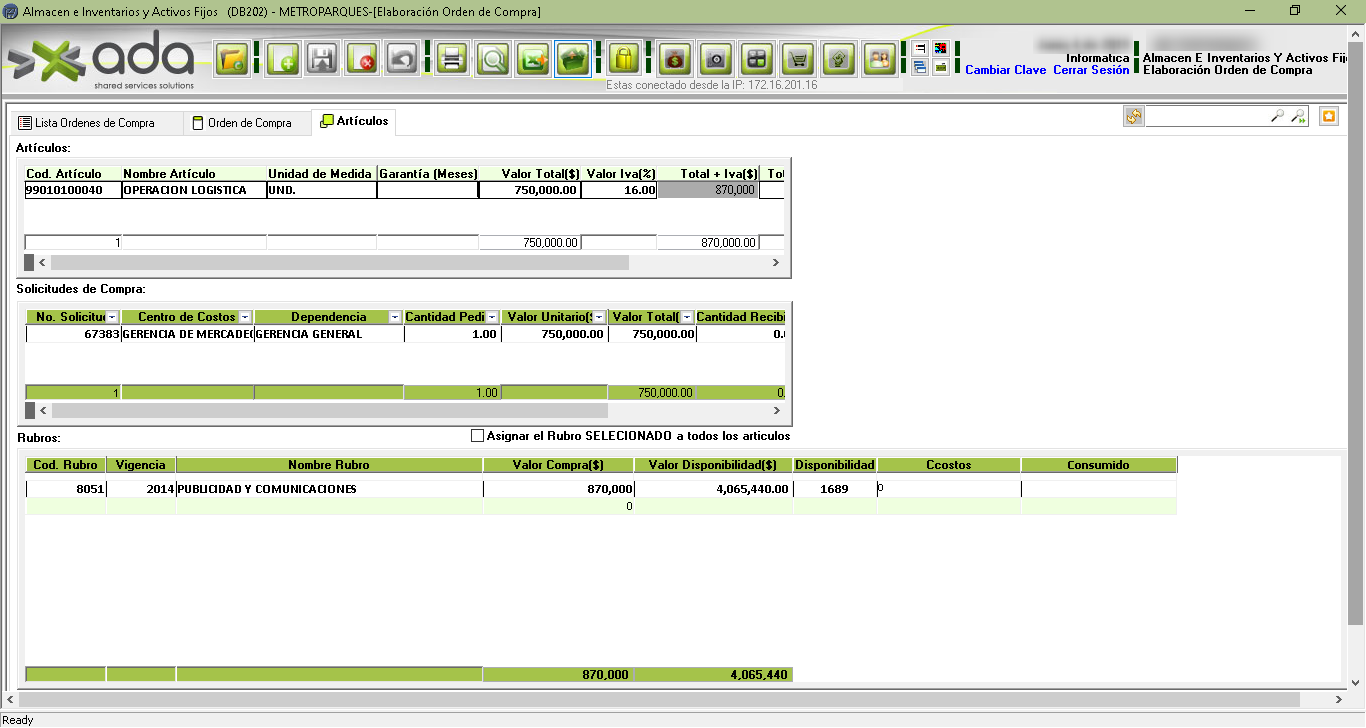Click the undo arrow toolbar icon

tap(402, 59)
